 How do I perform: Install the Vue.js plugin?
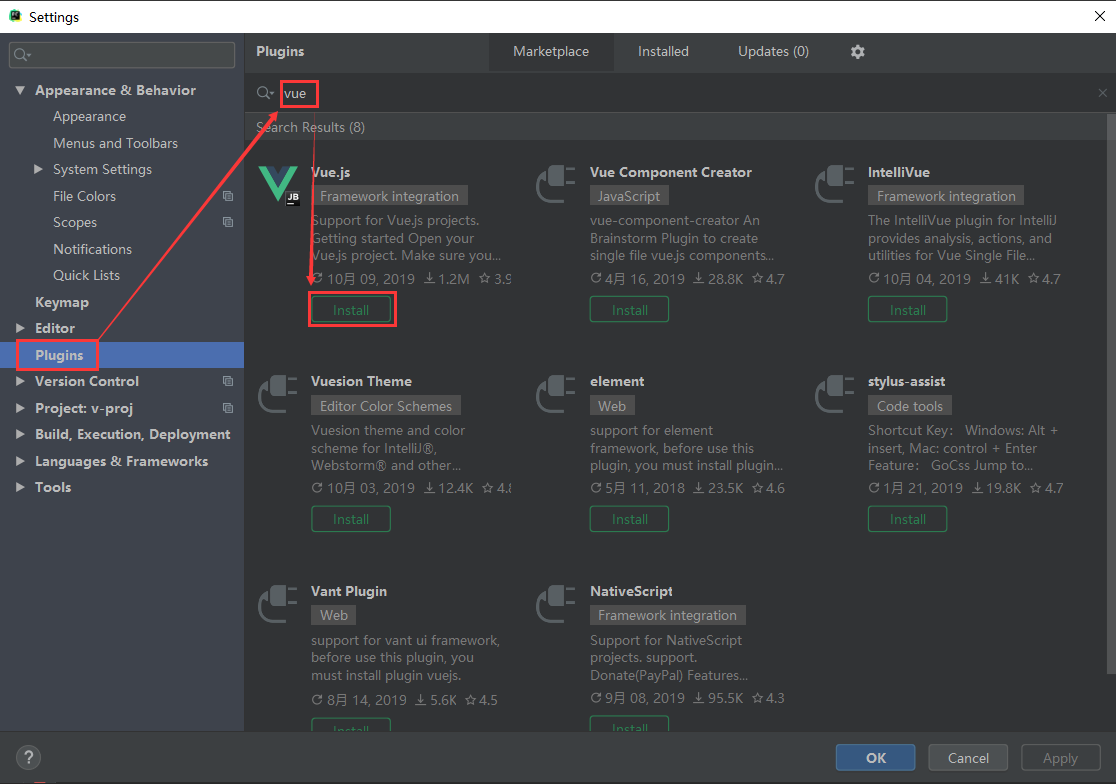(x=351, y=310)
